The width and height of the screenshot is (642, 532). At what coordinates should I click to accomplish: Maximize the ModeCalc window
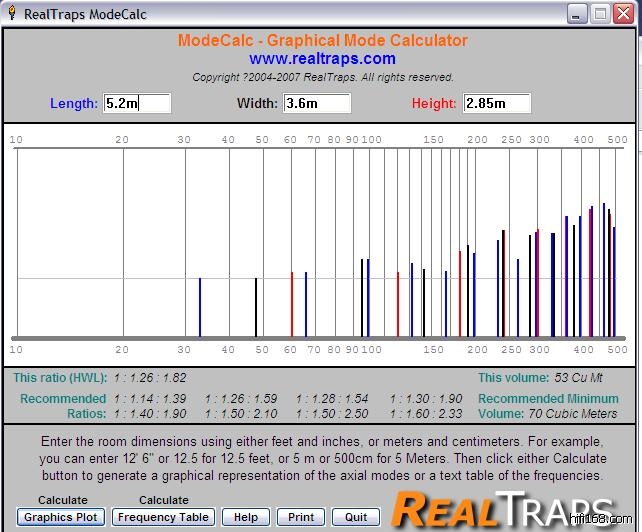[x=600, y=13]
